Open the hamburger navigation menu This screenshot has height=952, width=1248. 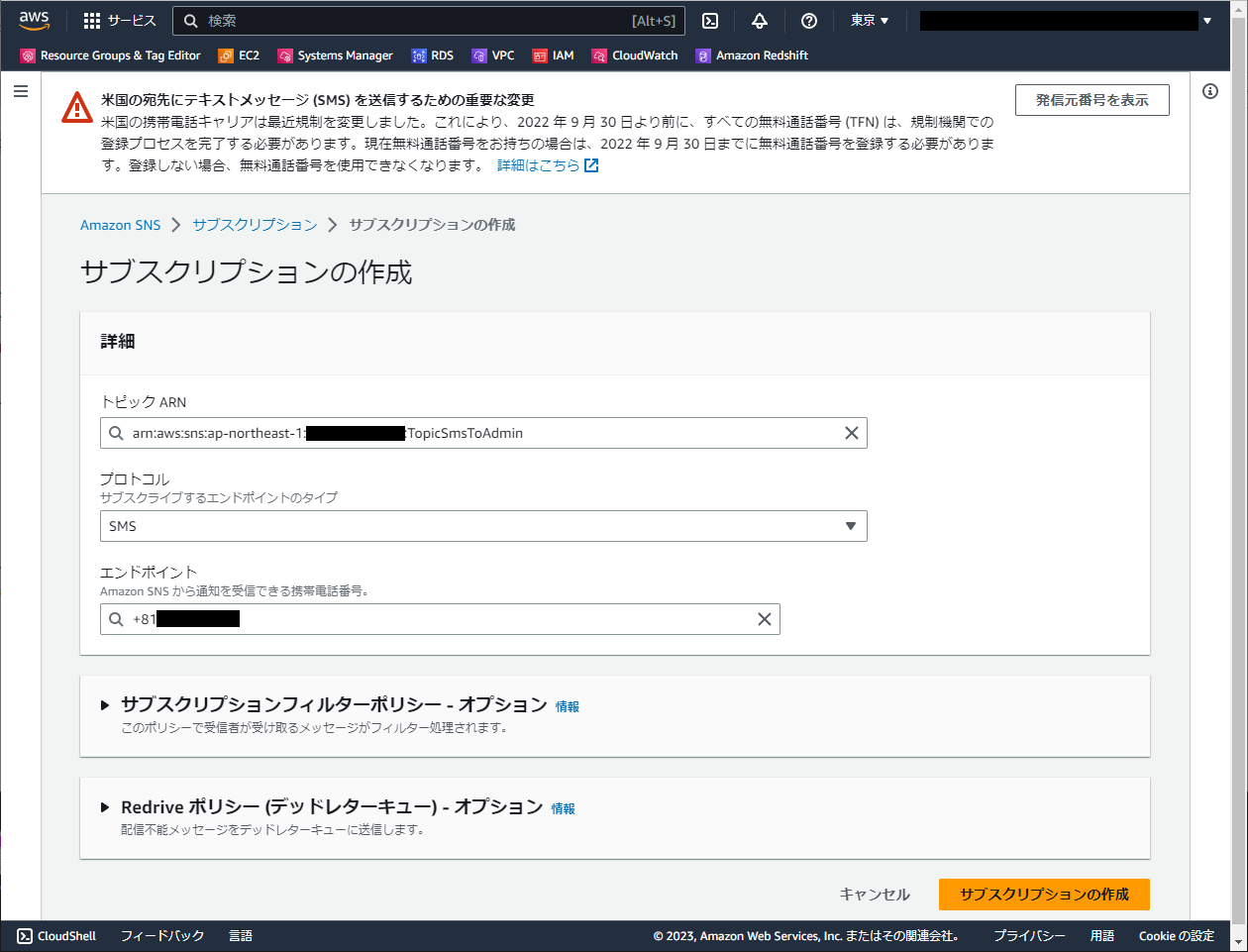point(21,90)
